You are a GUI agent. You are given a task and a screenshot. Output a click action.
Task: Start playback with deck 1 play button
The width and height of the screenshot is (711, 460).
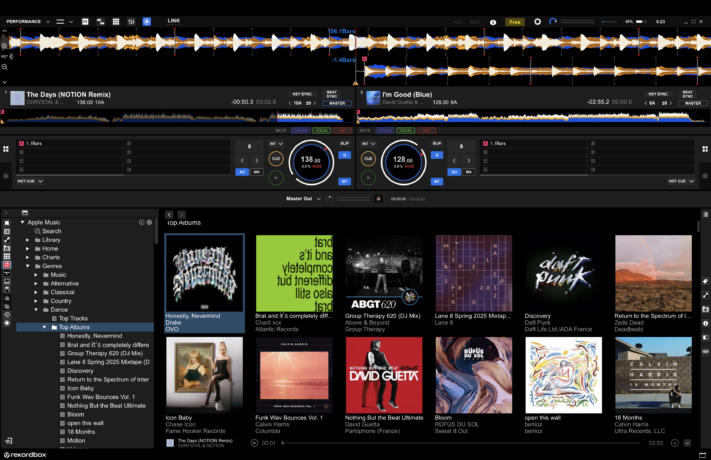click(x=276, y=178)
